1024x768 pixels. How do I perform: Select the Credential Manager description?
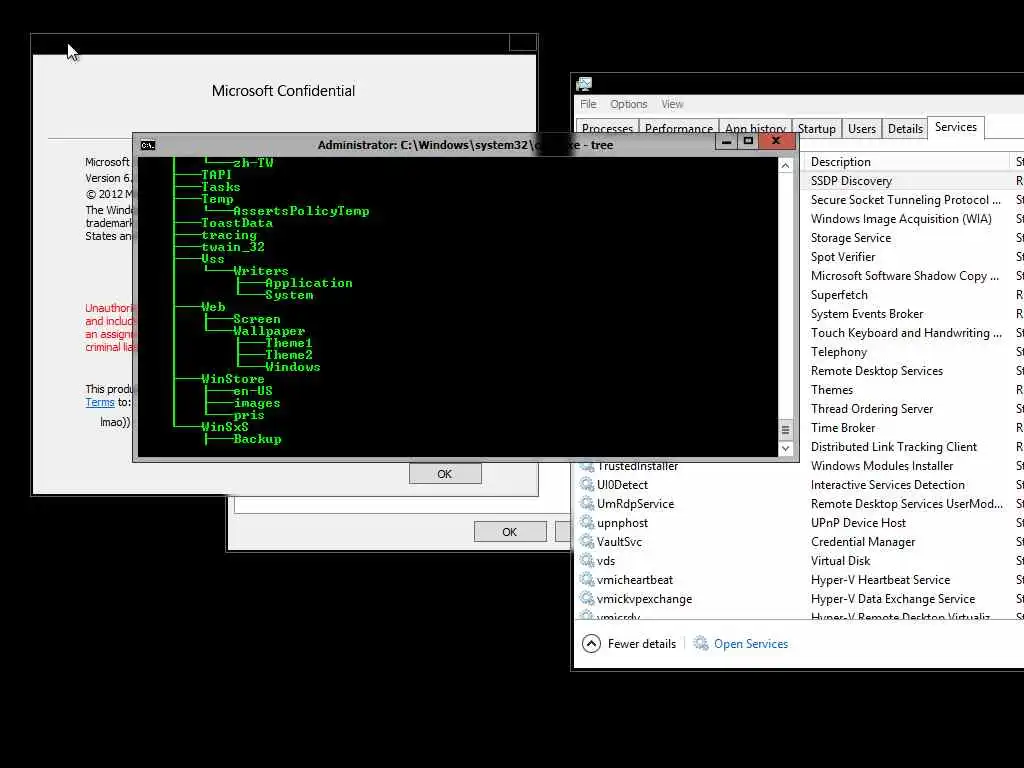point(863,541)
